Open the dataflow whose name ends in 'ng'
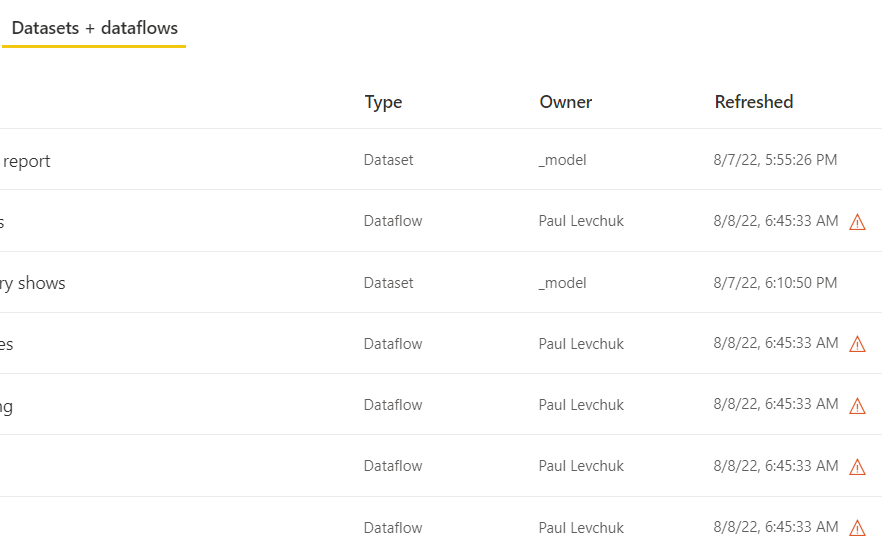 coord(6,406)
